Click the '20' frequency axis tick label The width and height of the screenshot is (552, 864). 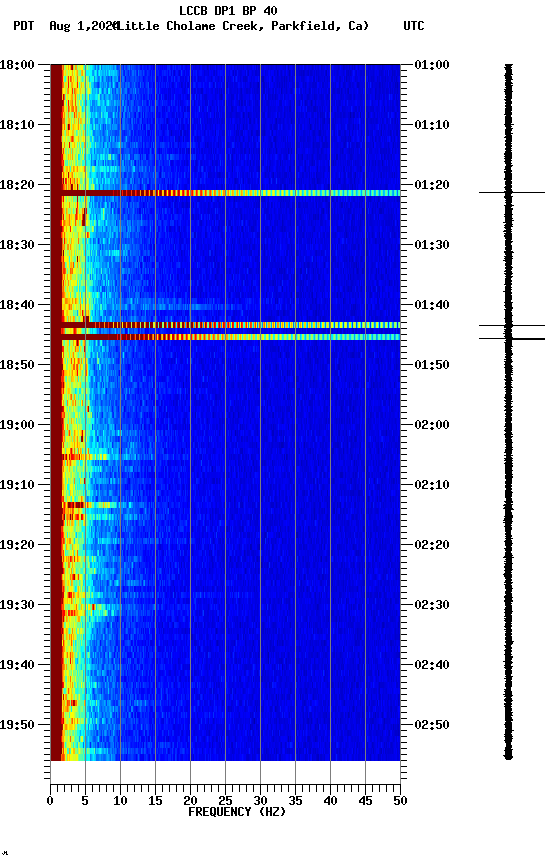pyautogui.click(x=190, y=801)
